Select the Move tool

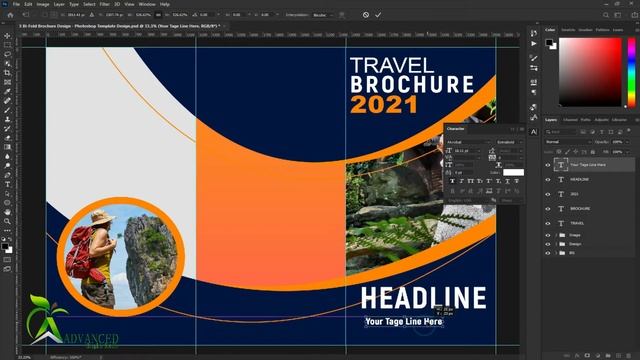click(x=7, y=36)
